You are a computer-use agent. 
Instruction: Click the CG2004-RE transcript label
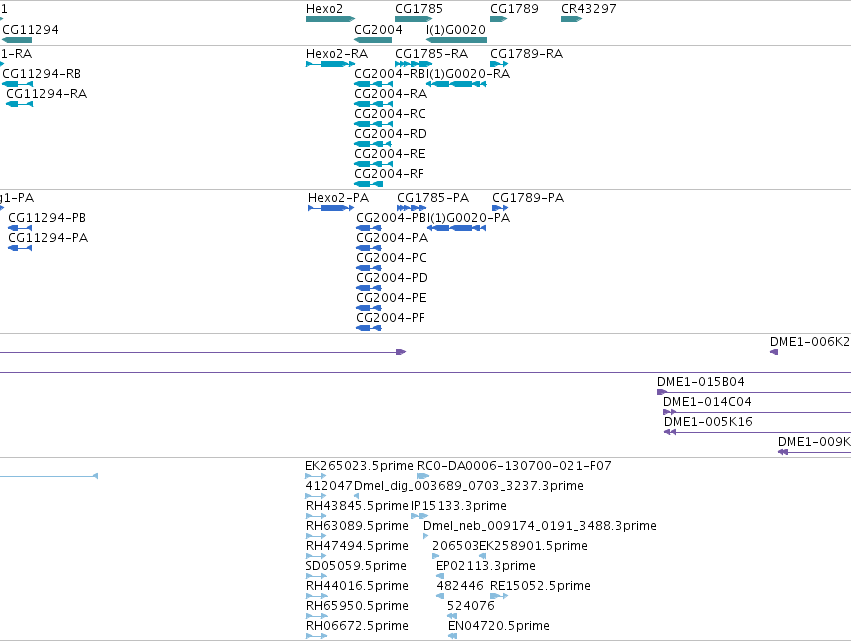click(x=390, y=154)
